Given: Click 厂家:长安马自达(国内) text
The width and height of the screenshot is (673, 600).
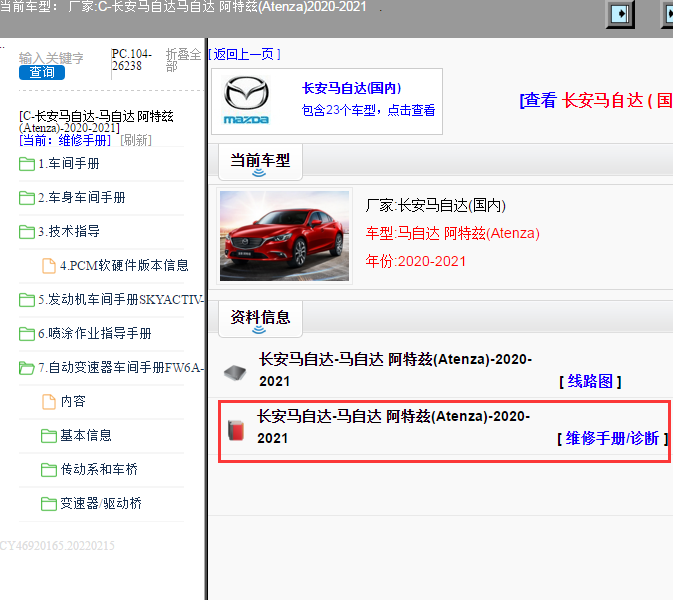Looking at the screenshot, I should click(x=436, y=206).
